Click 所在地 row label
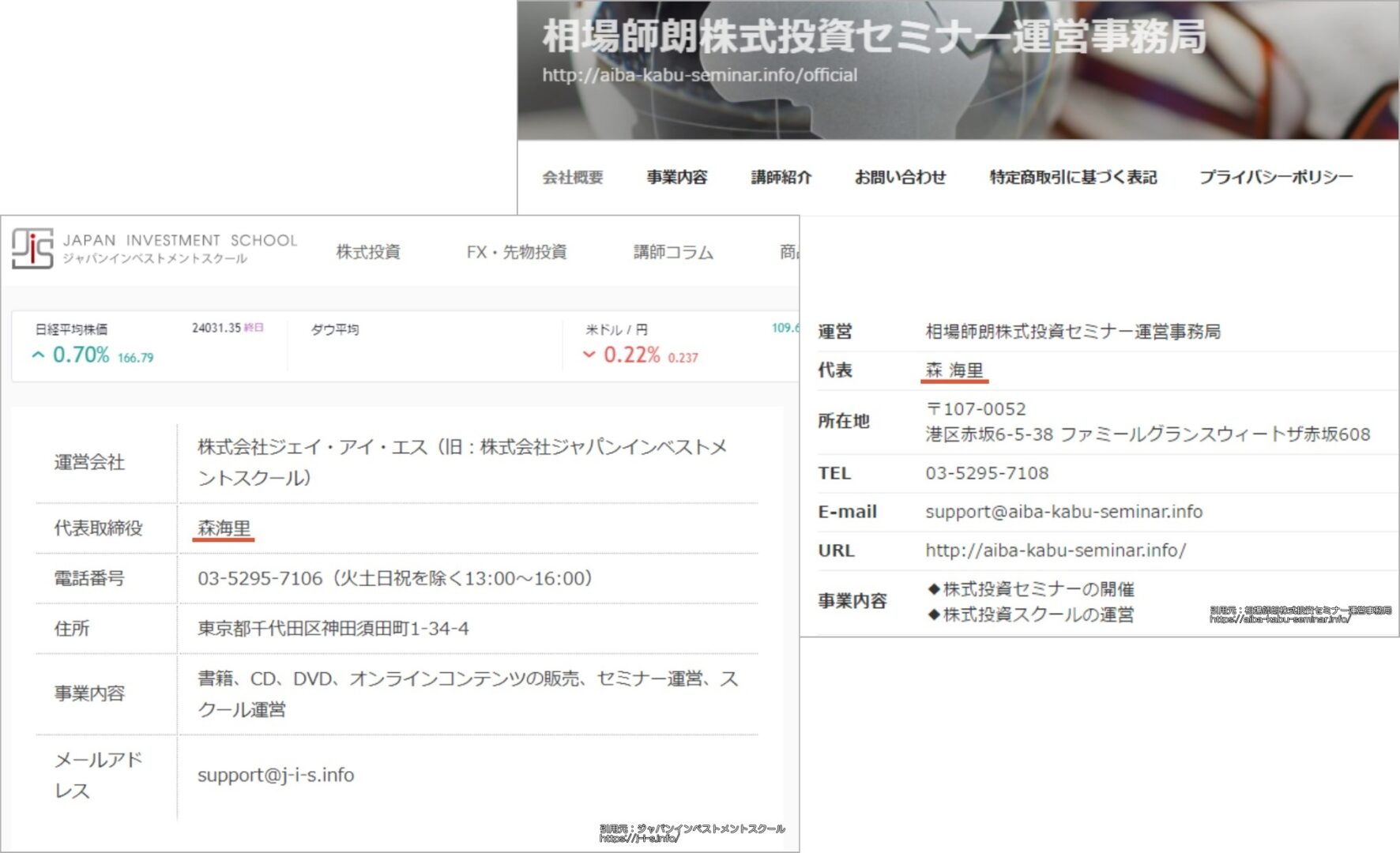Viewport: 1400px width, 853px height. (844, 421)
